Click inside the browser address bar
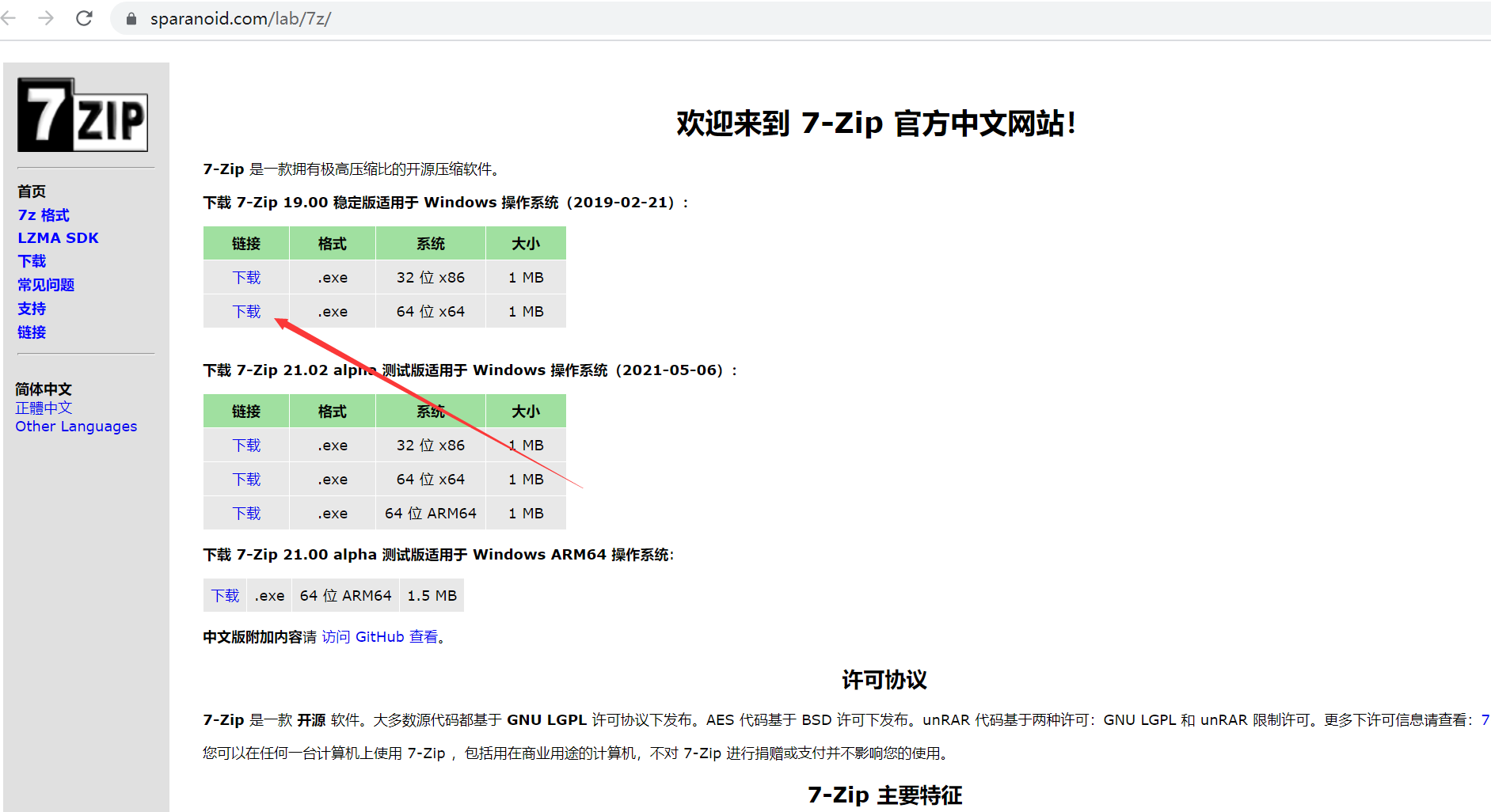 [317, 18]
